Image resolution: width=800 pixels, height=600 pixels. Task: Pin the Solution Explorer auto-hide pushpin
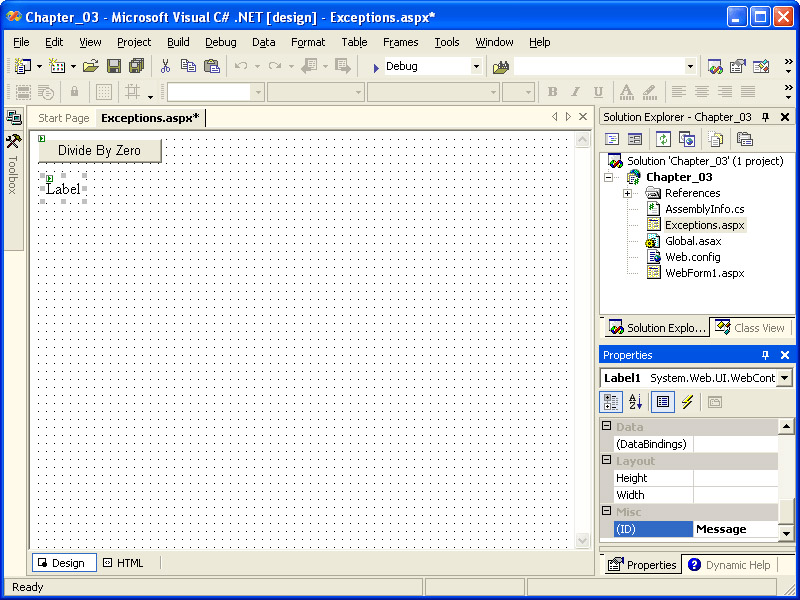766,117
